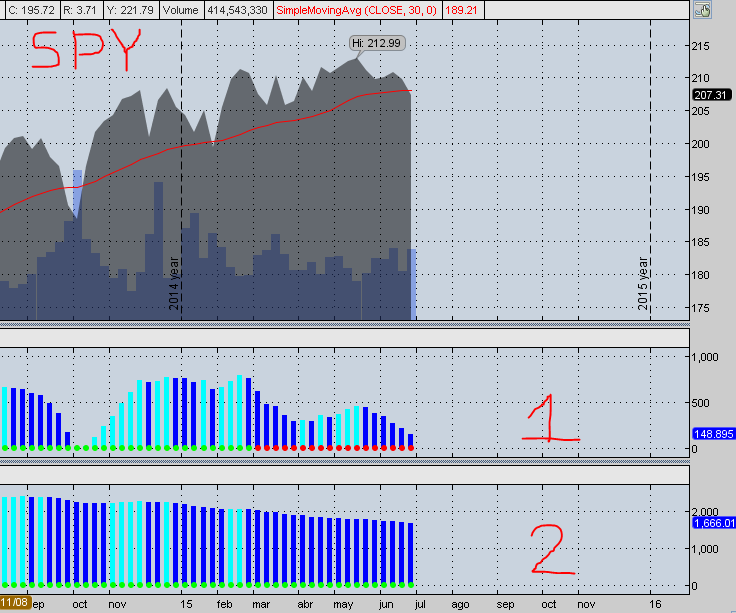Image resolution: width=736 pixels, height=613 pixels.
Task: Click the 207.31 price marker on axis
Action: click(711, 95)
